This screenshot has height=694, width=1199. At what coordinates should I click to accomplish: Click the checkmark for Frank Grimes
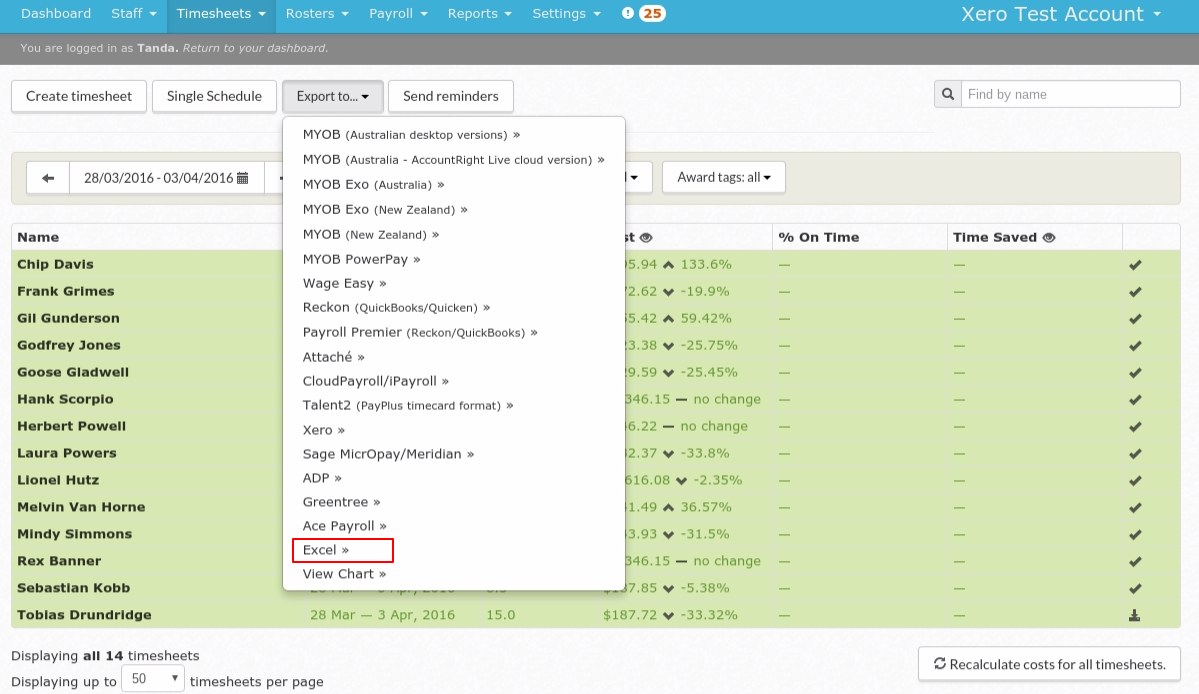[x=1135, y=291]
